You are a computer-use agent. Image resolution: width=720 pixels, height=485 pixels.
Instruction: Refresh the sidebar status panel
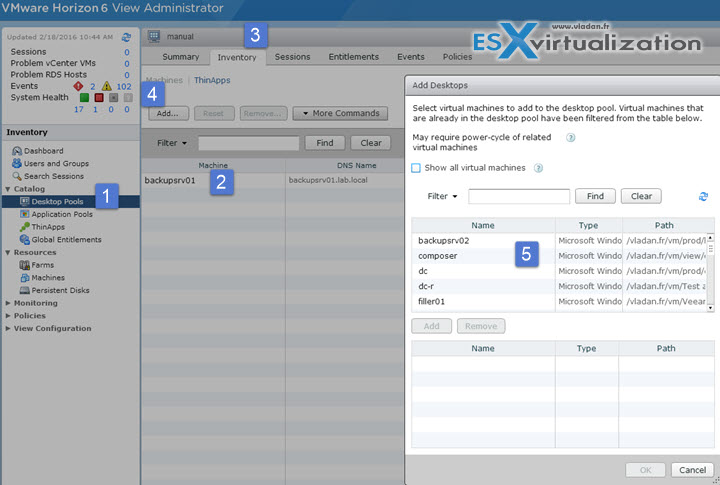tap(126, 37)
